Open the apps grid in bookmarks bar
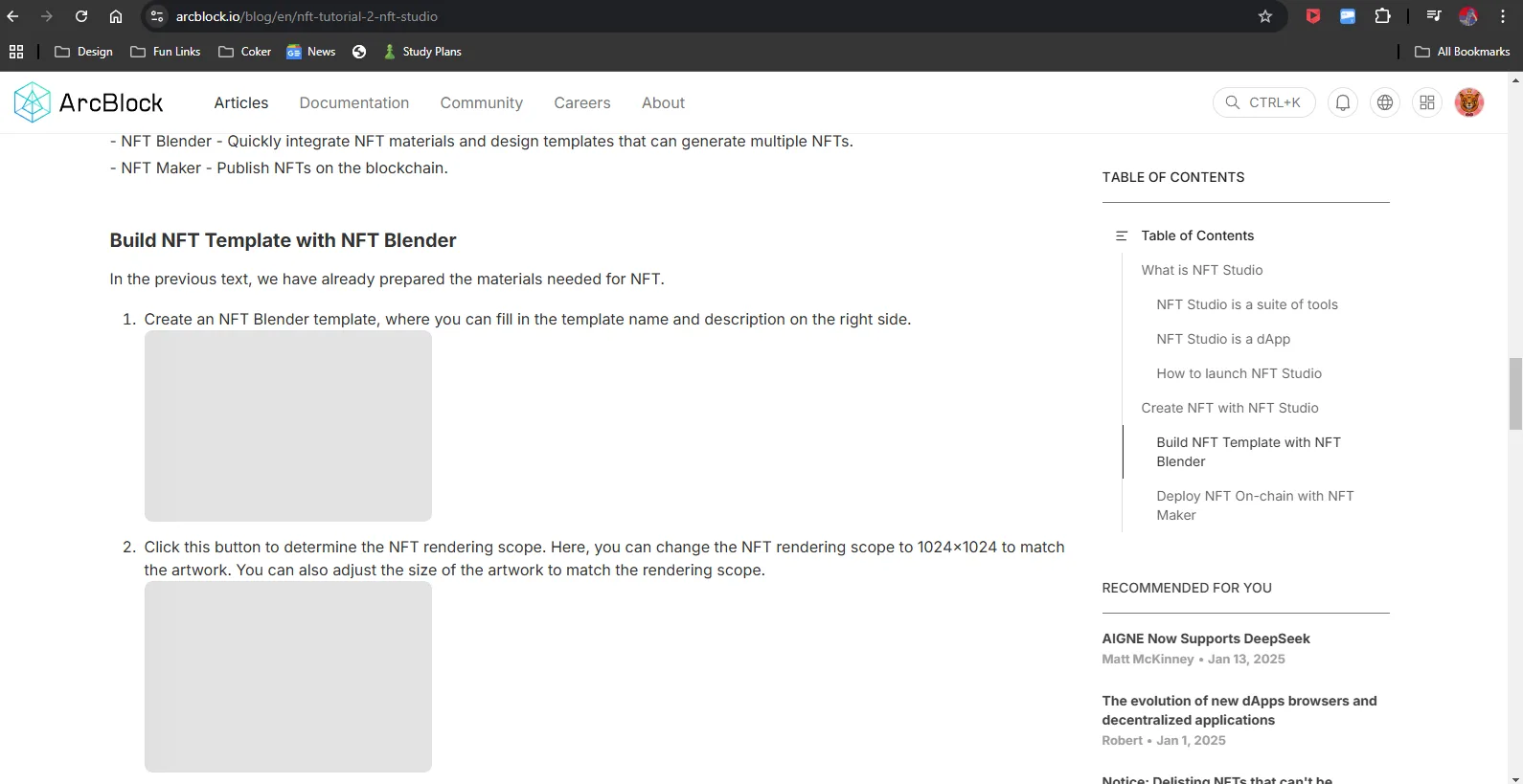Viewport: 1523px width, 784px height. point(16,52)
